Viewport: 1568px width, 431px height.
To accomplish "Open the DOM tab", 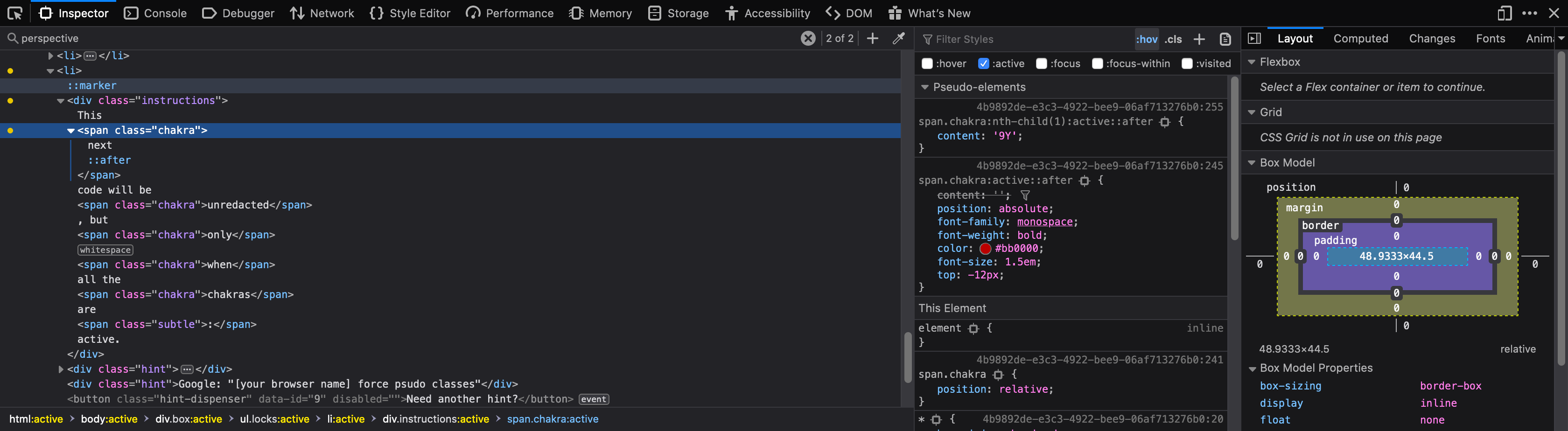I will click(x=849, y=13).
